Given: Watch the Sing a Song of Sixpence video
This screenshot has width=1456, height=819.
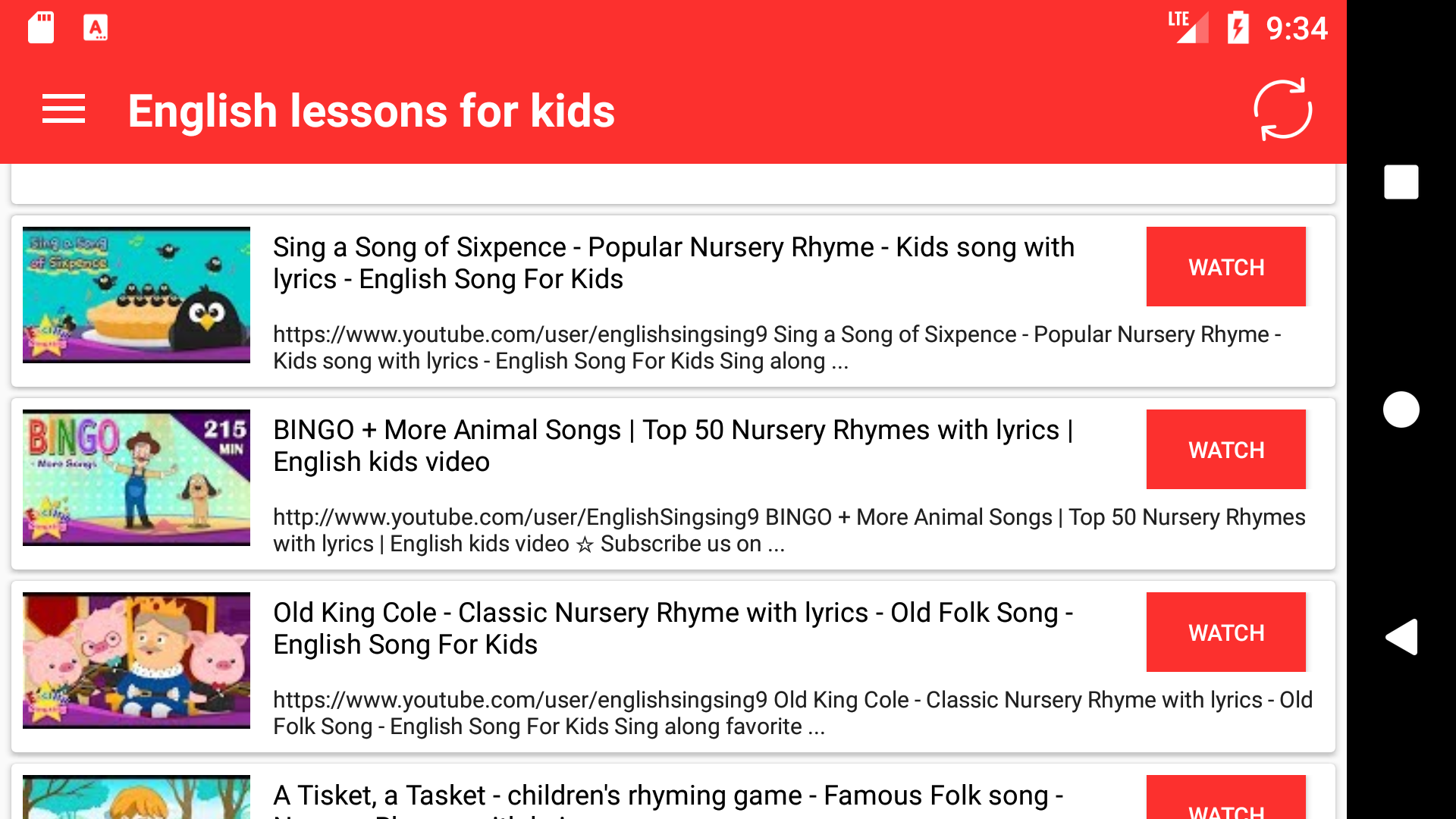Looking at the screenshot, I should click(x=1225, y=266).
